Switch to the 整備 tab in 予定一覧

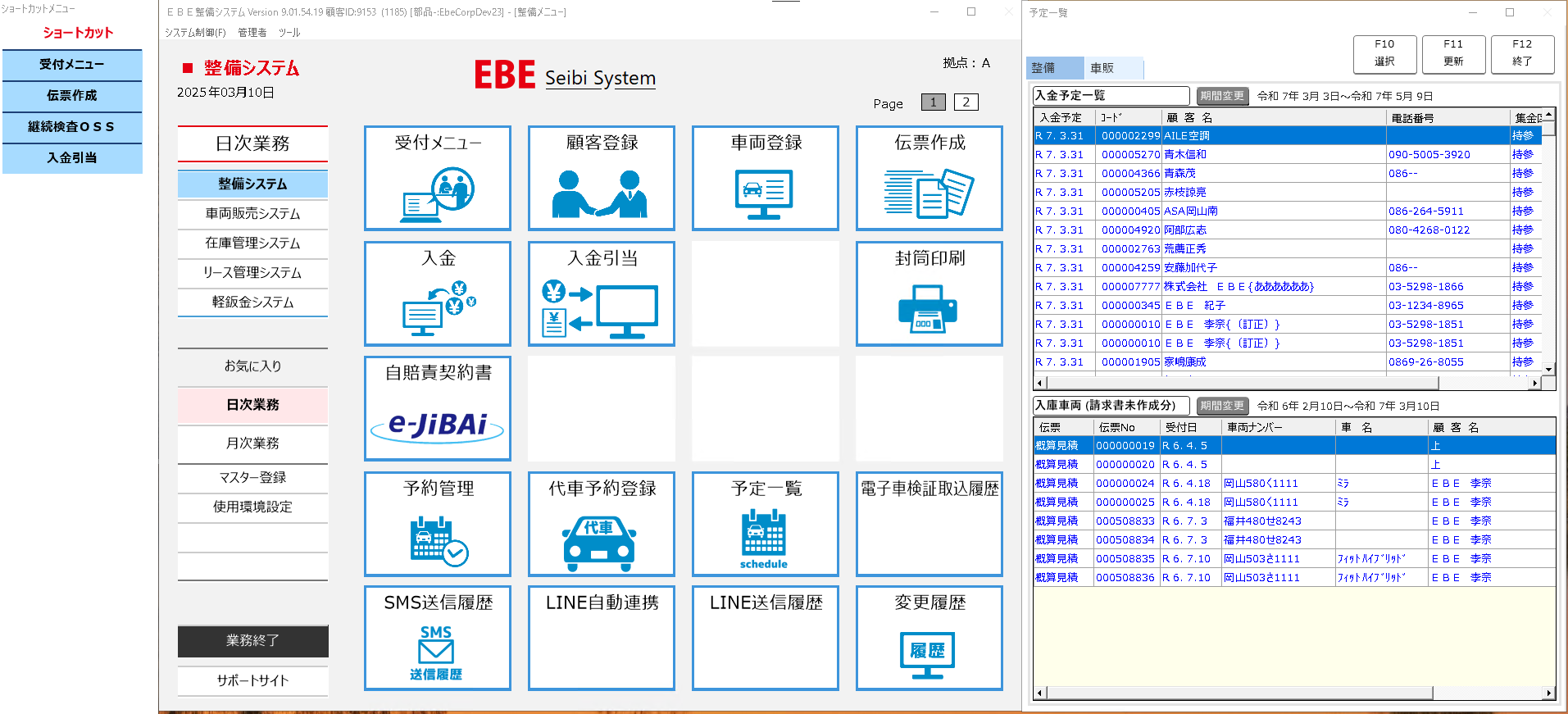[x=1055, y=68]
